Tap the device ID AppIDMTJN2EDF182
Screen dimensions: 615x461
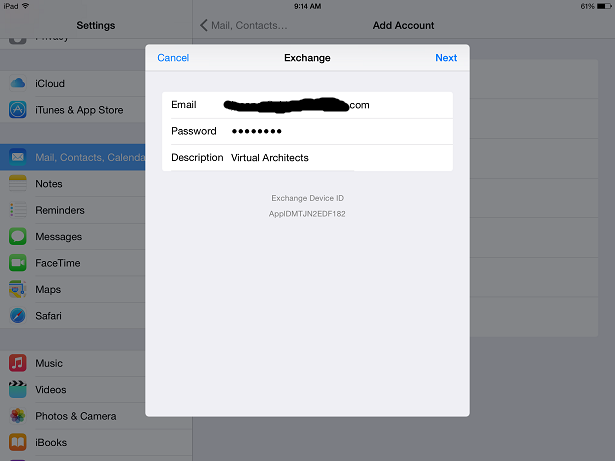[x=307, y=214]
